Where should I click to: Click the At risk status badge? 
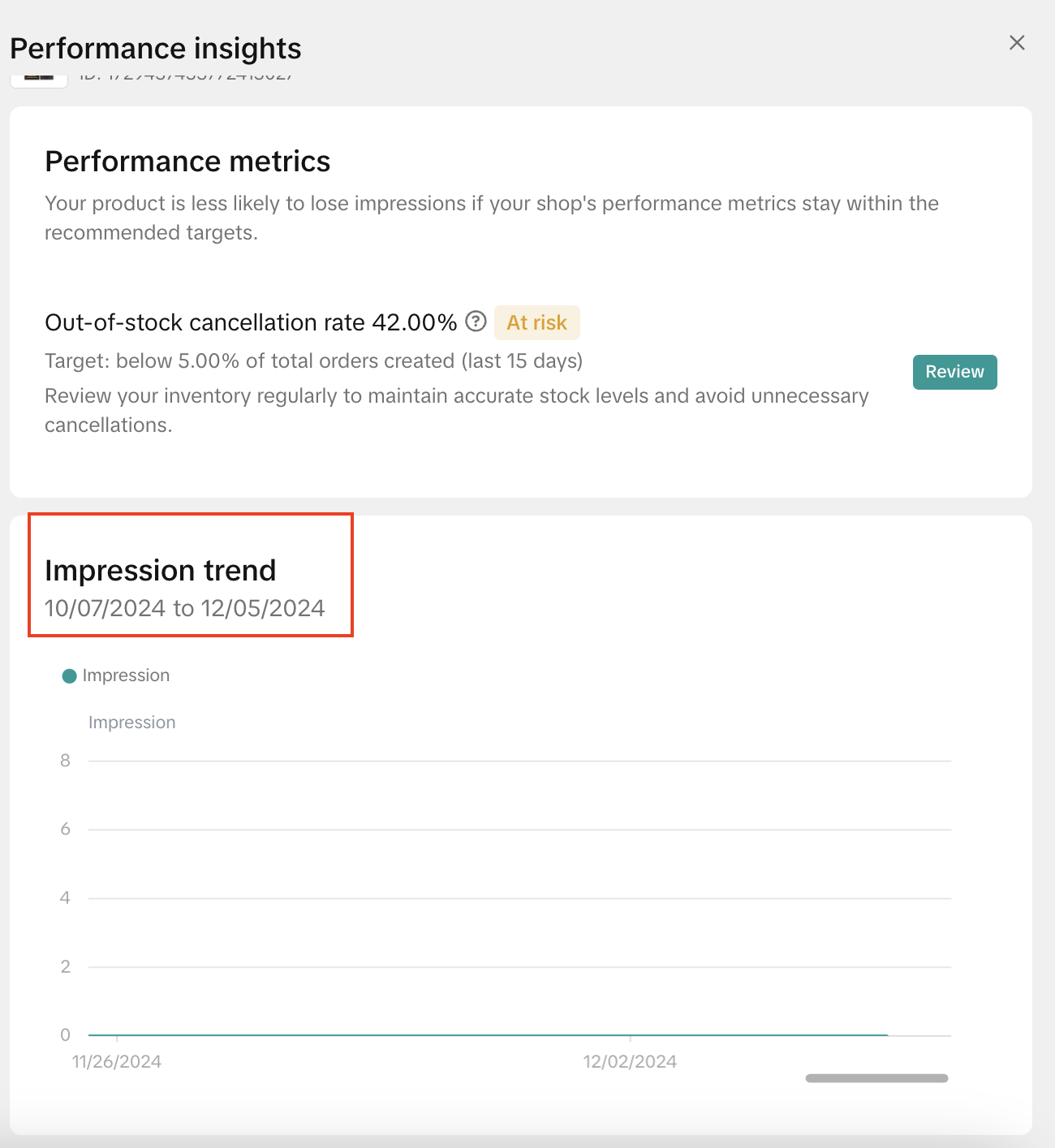point(536,322)
